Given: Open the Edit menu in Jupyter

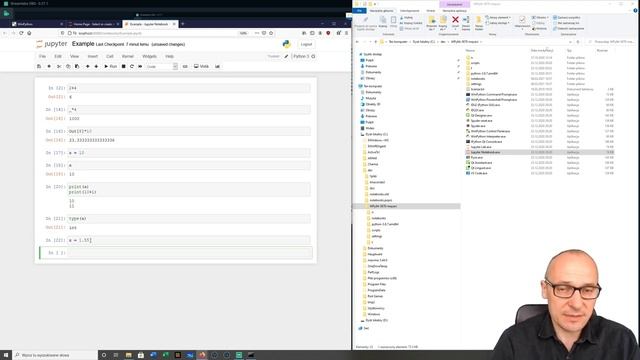Looking at the screenshot, I should tap(58, 56).
